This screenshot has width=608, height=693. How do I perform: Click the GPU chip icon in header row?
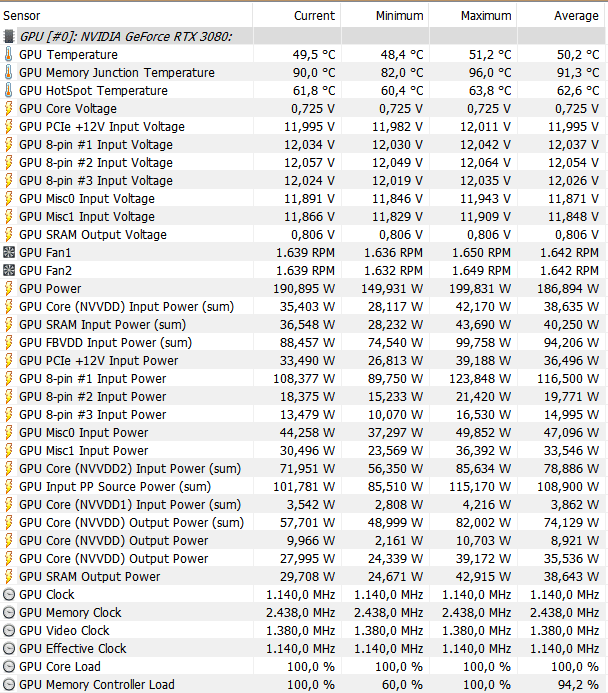click(8, 36)
